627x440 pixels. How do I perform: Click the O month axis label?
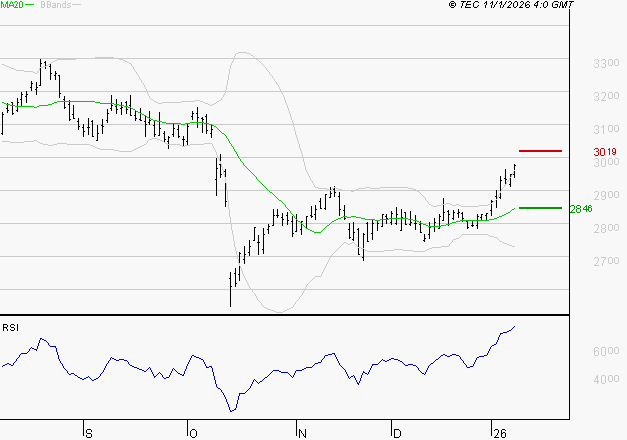193,434
